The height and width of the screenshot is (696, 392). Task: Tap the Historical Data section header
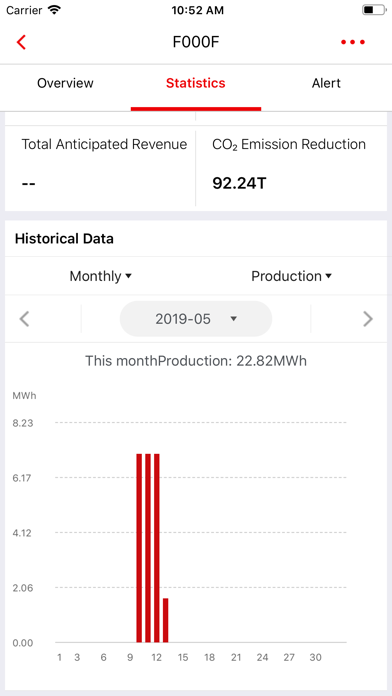(x=64, y=239)
